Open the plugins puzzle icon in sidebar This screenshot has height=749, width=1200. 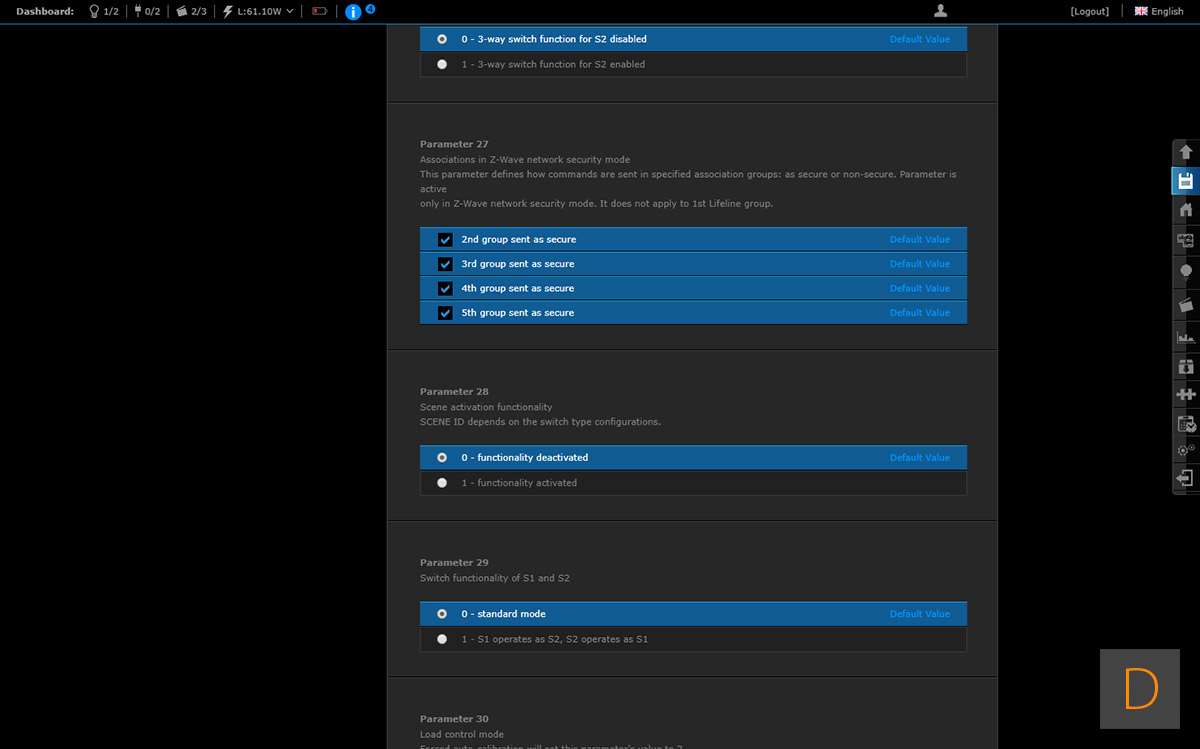(1186, 394)
